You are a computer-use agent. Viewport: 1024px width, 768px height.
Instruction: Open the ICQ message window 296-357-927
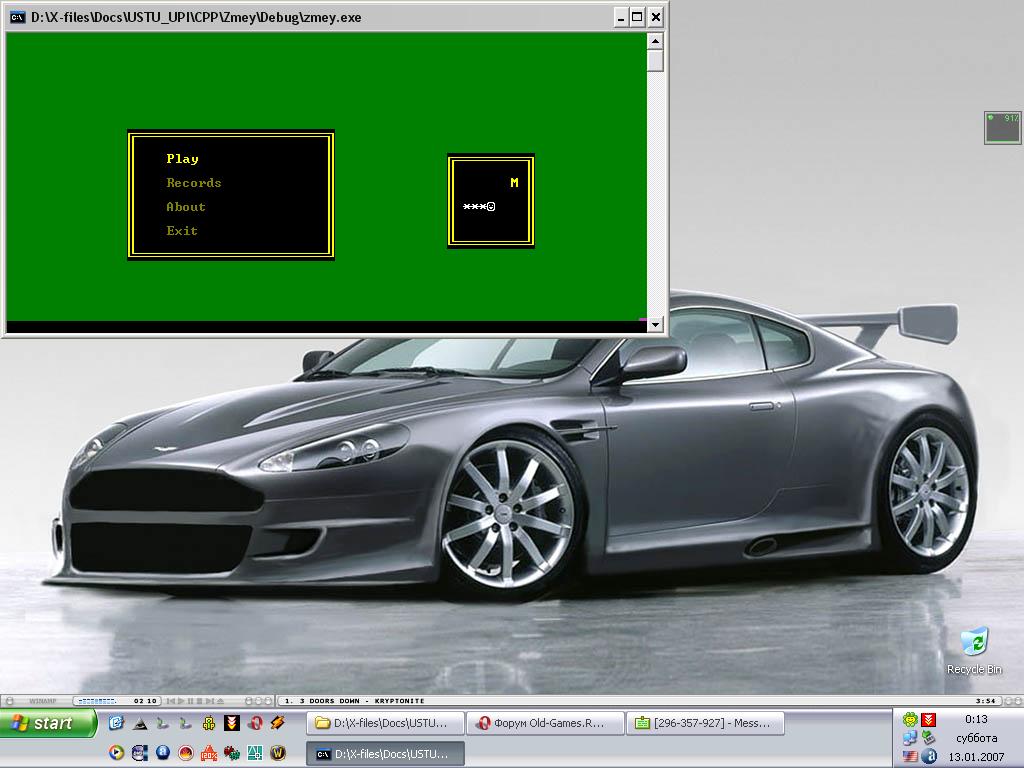pyautogui.click(x=705, y=723)
